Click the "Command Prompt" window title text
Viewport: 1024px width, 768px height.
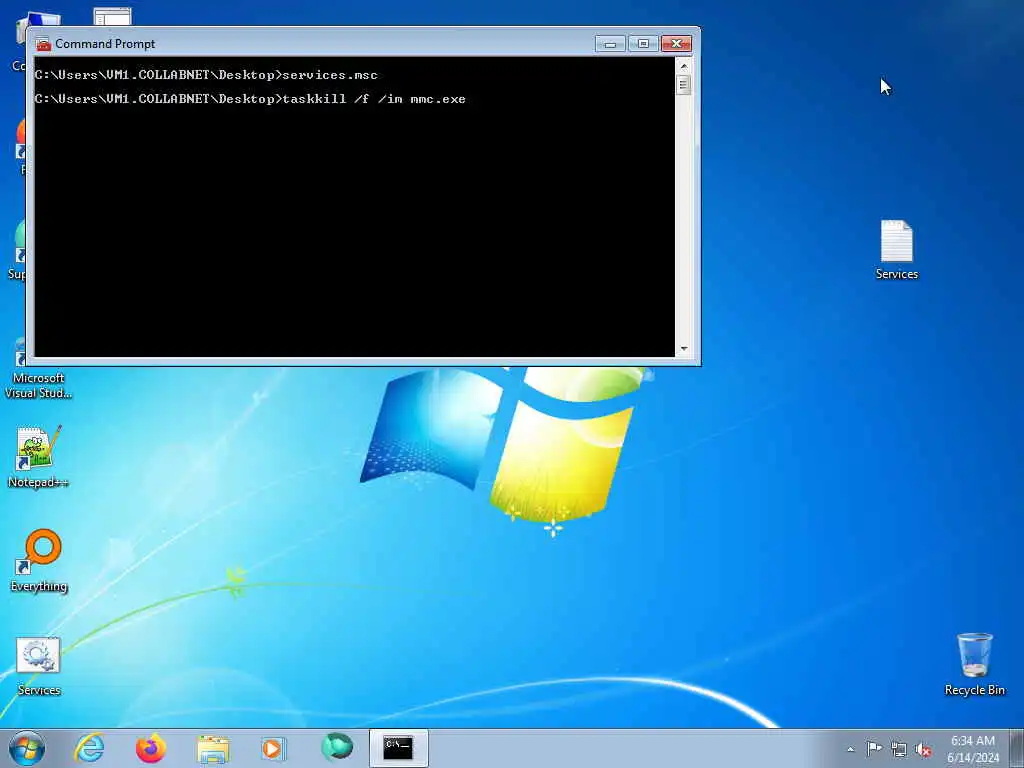(x=105, y=44)
